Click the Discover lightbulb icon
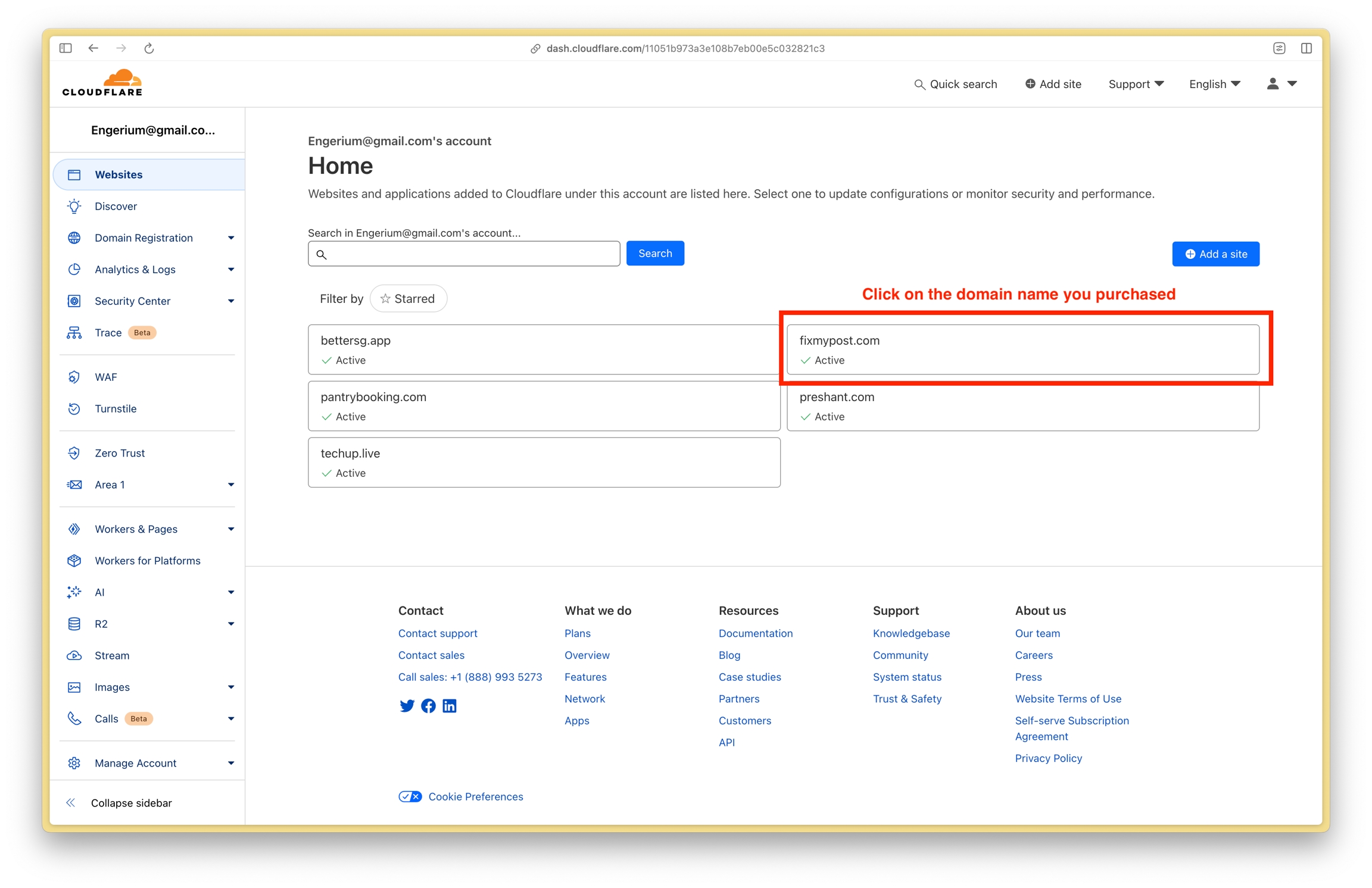1372x888 pixels. tap(74, 206)
